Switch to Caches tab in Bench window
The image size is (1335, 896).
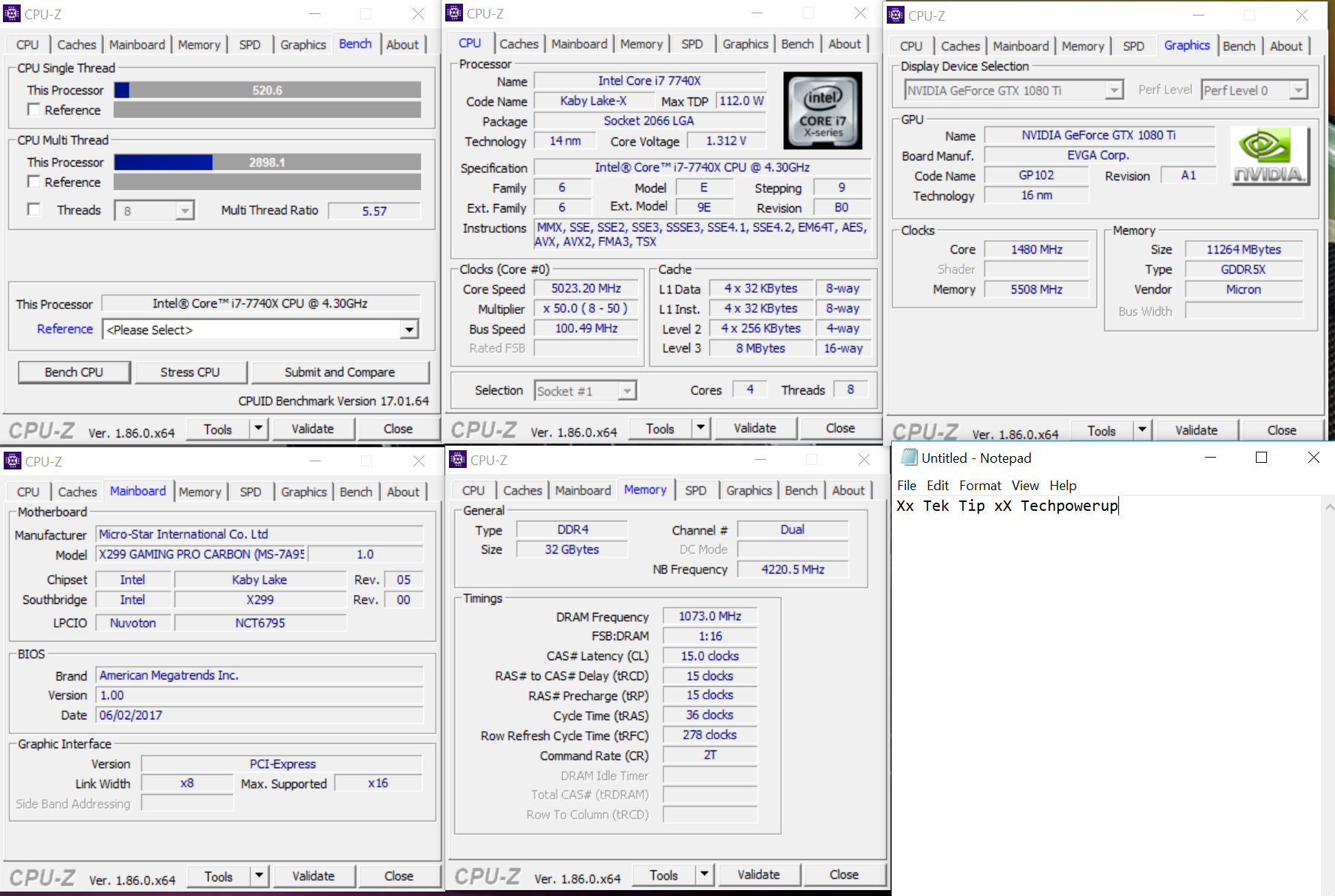tap(76, 44)
